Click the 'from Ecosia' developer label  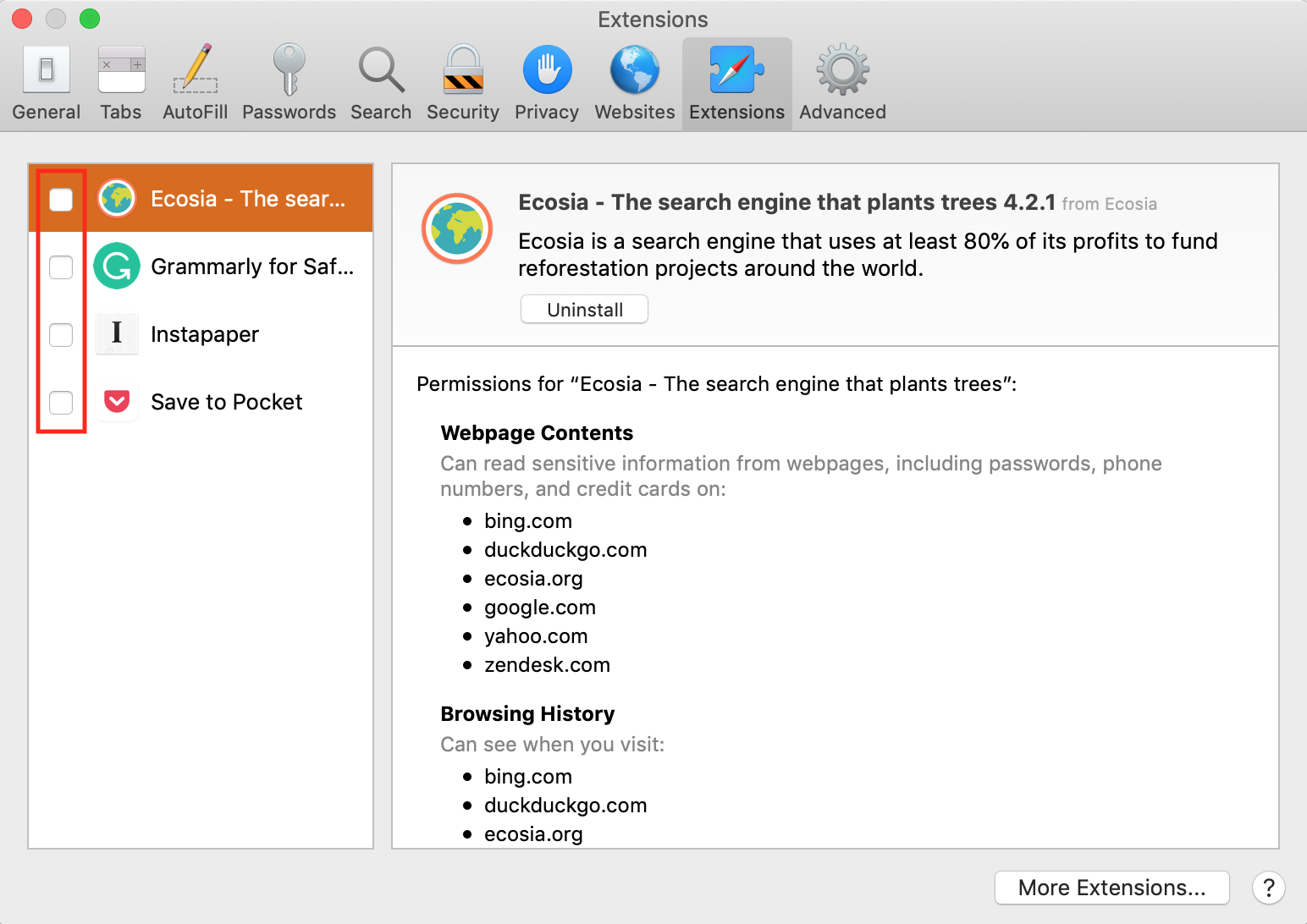(1110, 204)
